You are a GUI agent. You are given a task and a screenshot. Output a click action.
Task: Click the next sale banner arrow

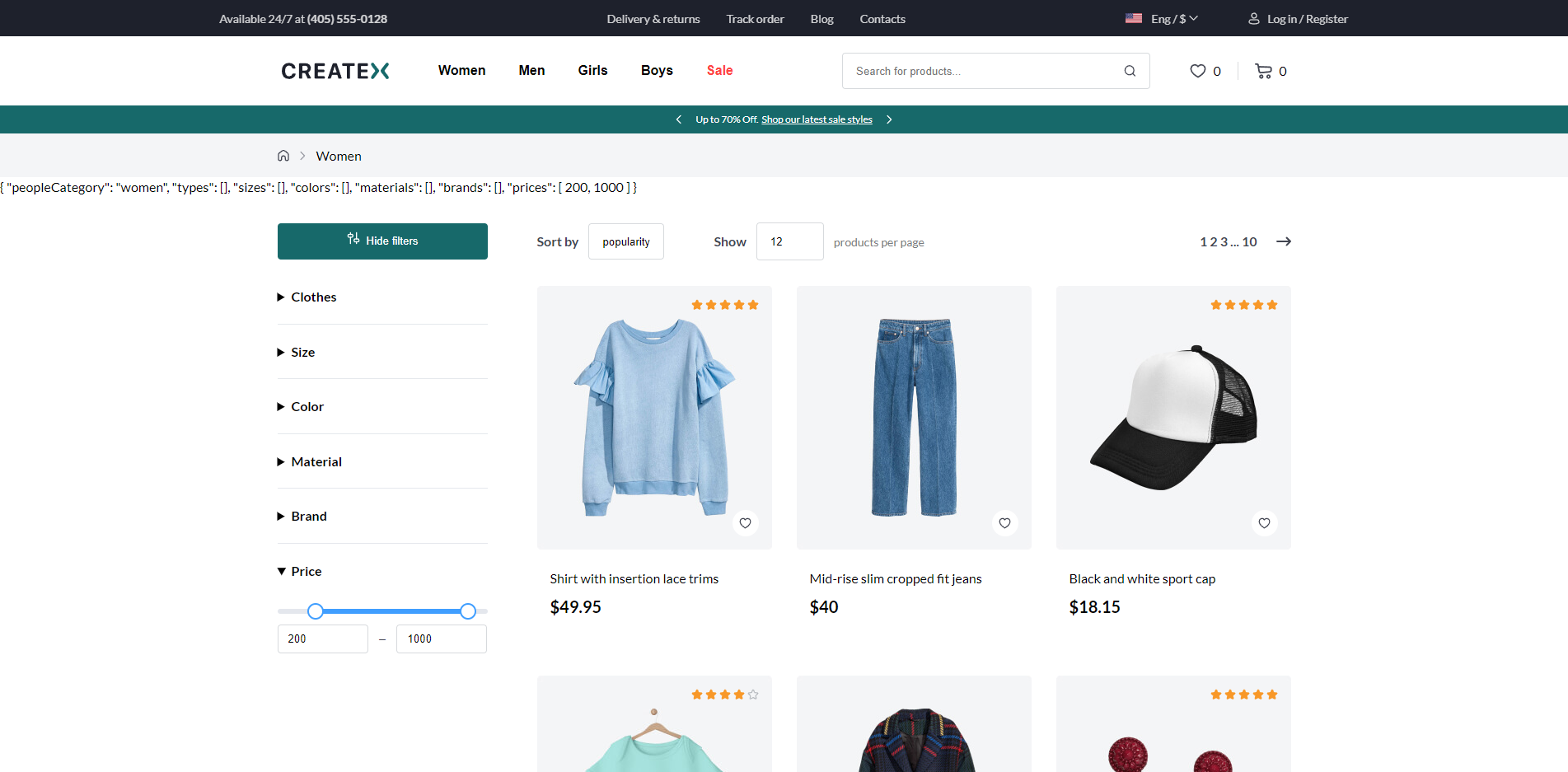(889, 119)
